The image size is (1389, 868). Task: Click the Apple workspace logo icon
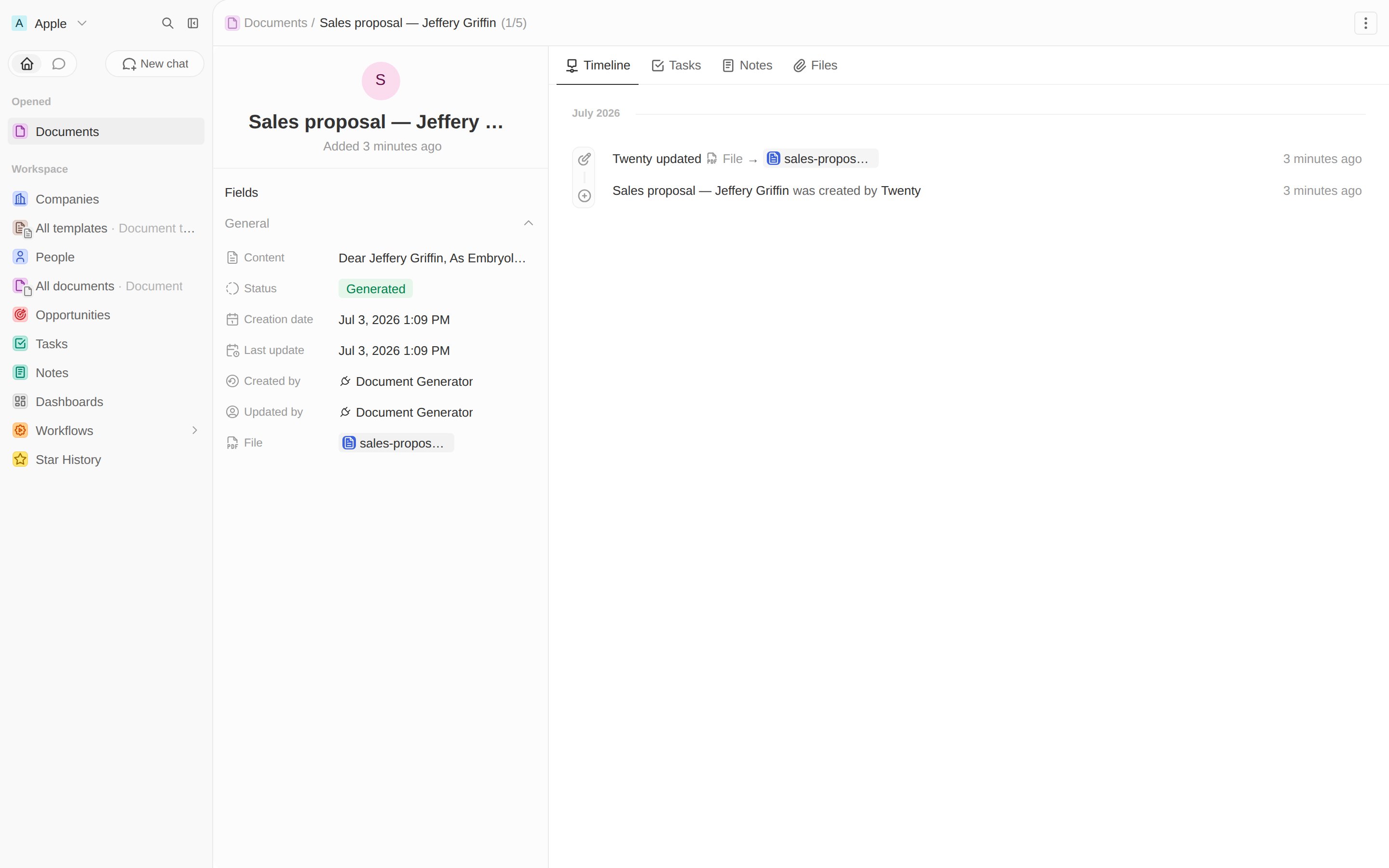(19, 23)
